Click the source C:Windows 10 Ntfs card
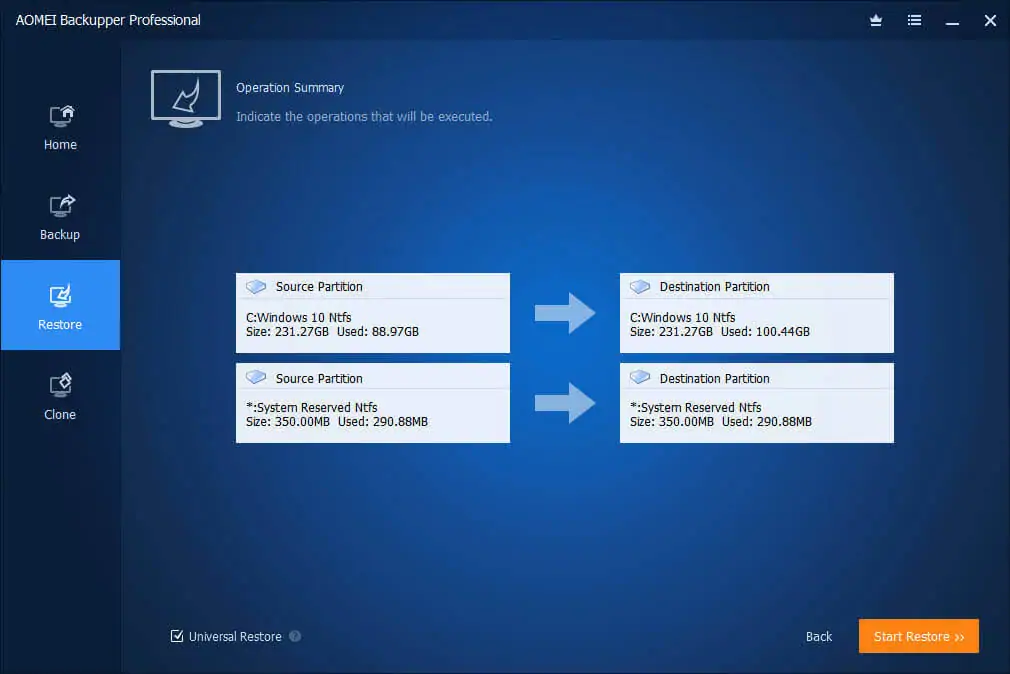This screenshot has width=1010, height=674. (372, 313)
